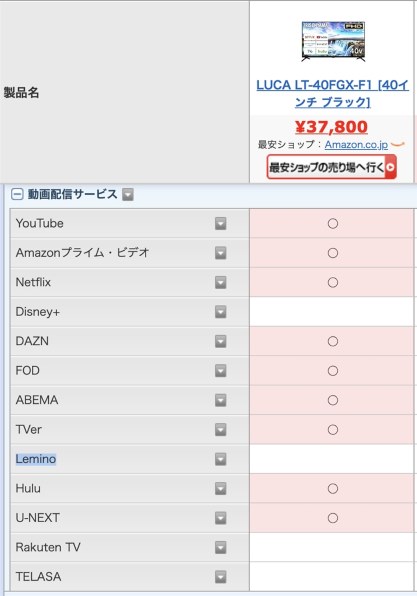Open the dropdown arrow in the Disney+ row

pyautogui.click(x=220, y=312)
